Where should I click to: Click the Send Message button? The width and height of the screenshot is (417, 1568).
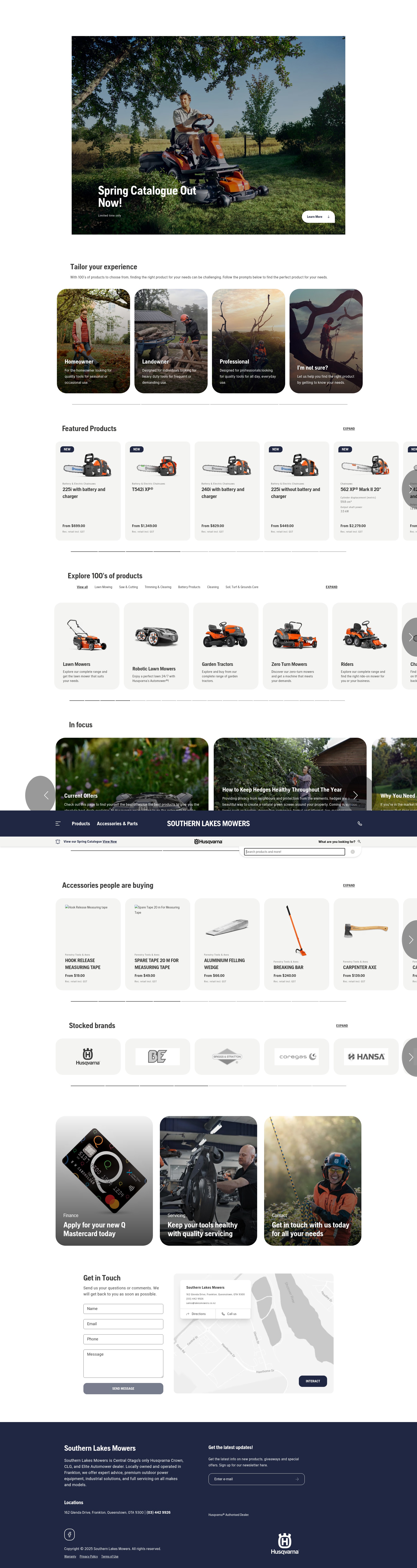(123, 1388)
